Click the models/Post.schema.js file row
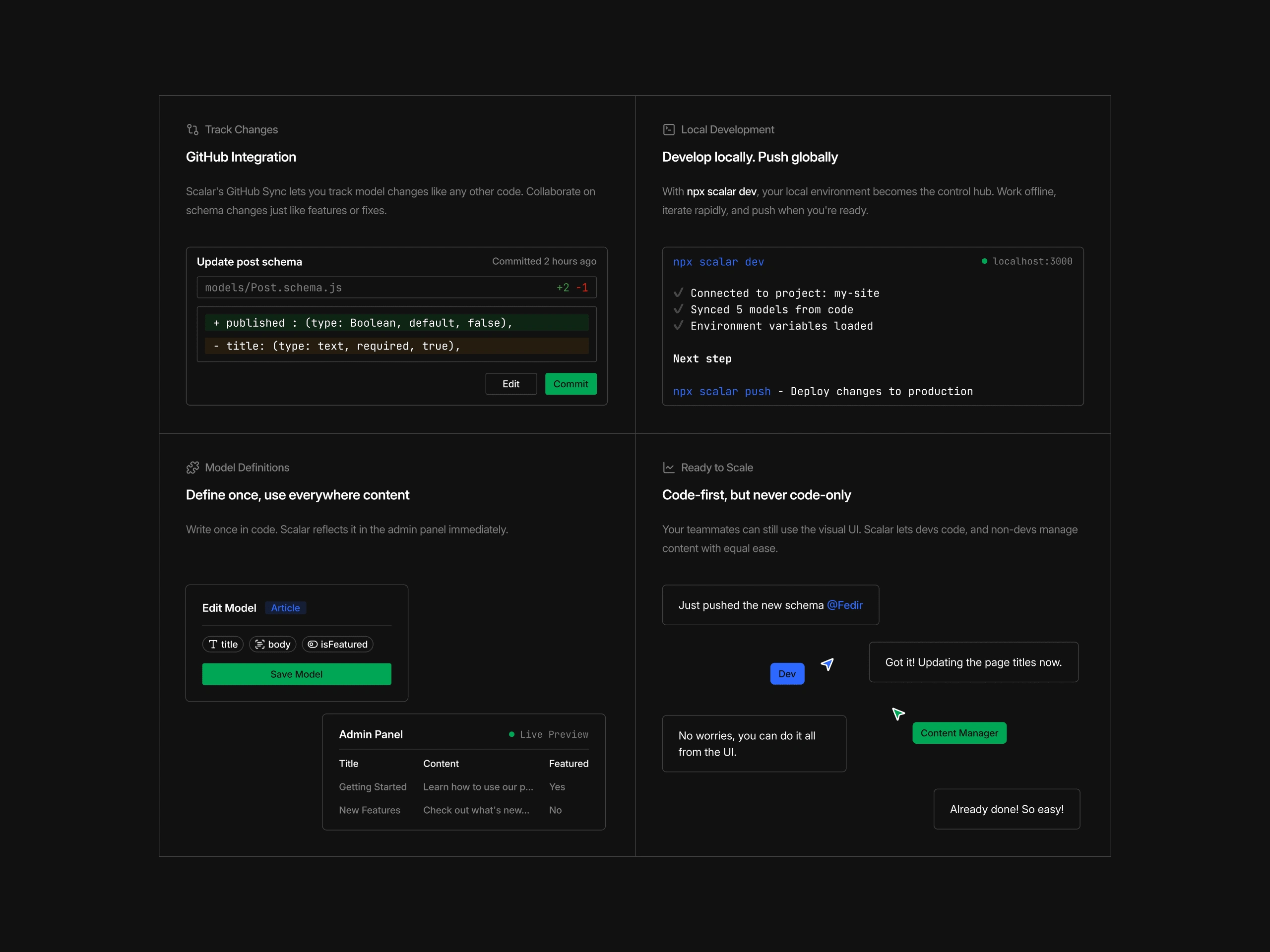Viewport: 1270px width, 952px height. [x=397, y=288]
